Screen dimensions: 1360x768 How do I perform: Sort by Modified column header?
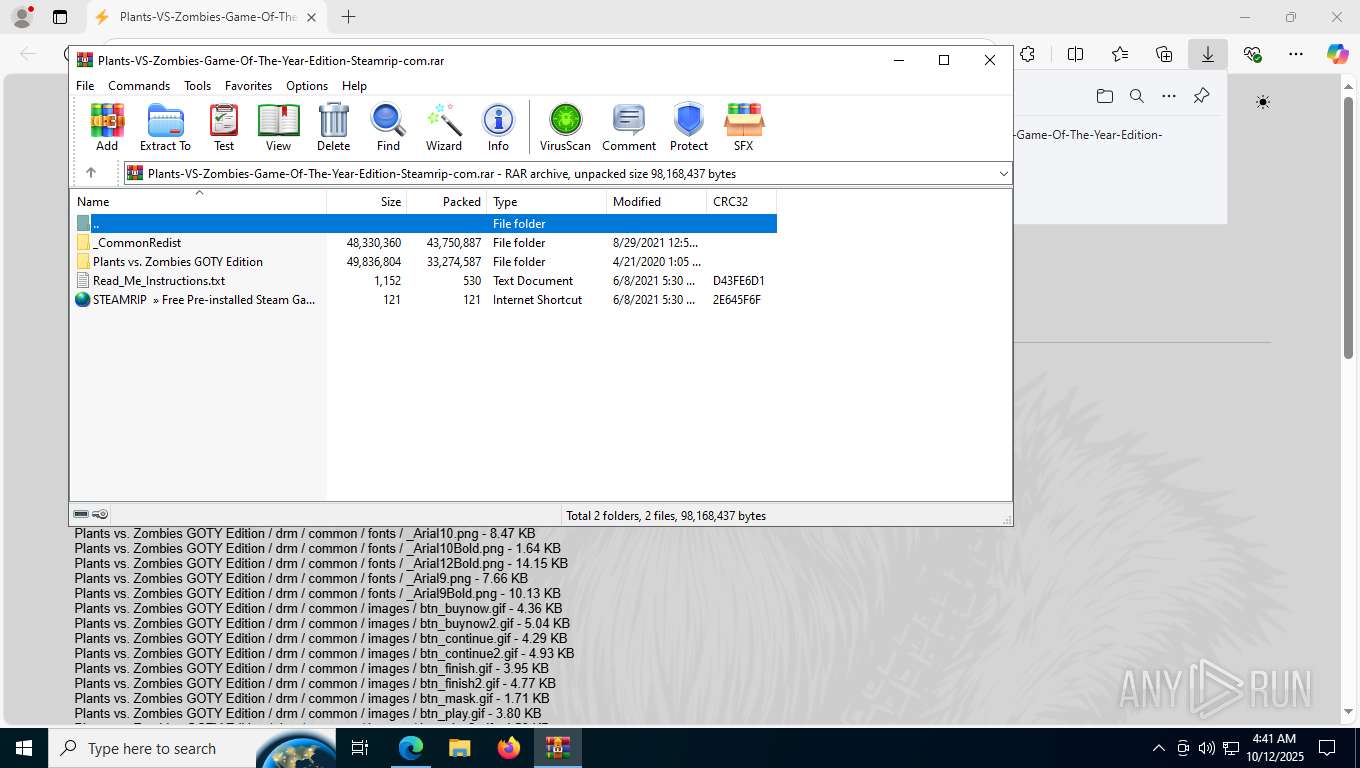point(657,202)
